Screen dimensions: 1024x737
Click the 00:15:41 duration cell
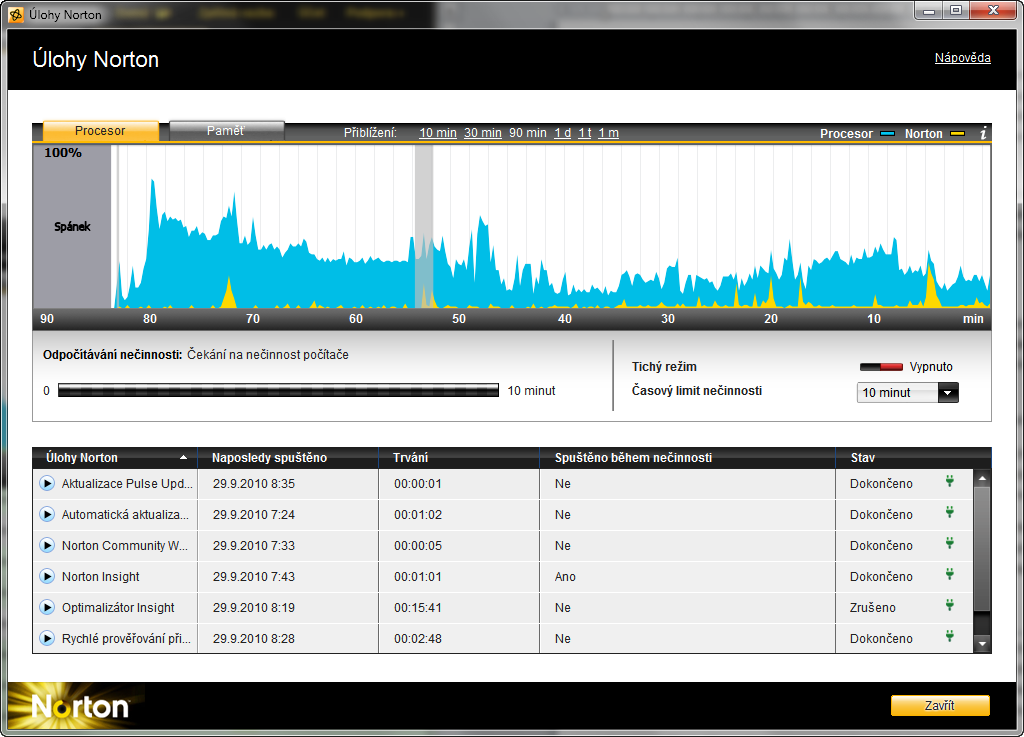click(418, 607)
